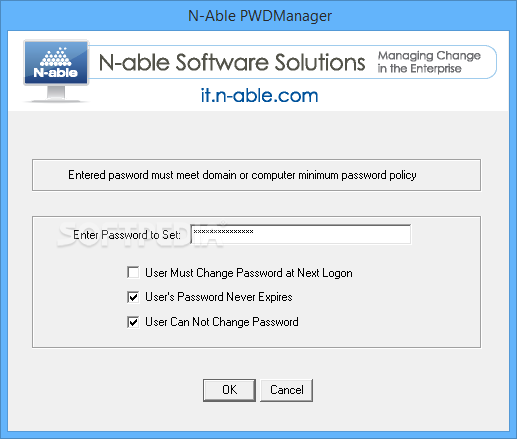
Task: Click the password policy notice text
Action: click(242, 175)
